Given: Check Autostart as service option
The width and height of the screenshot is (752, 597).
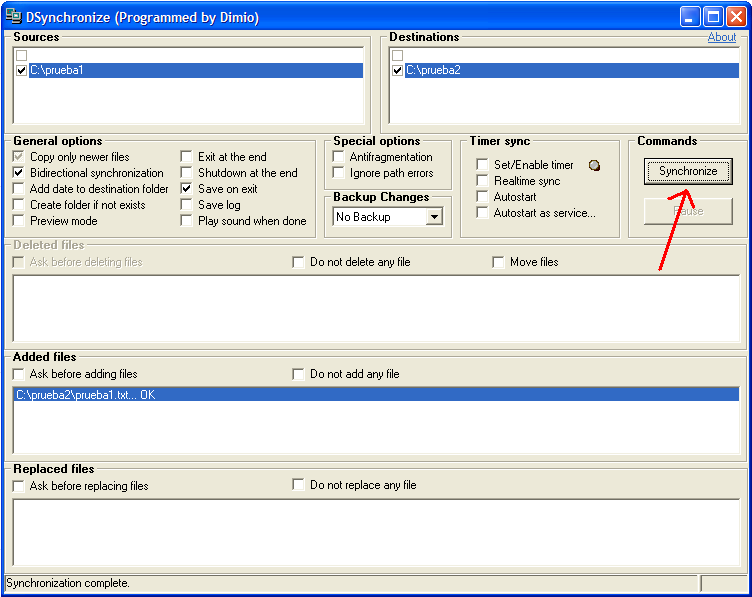Looking at the screenshot, I should click(x=482, y=212).
